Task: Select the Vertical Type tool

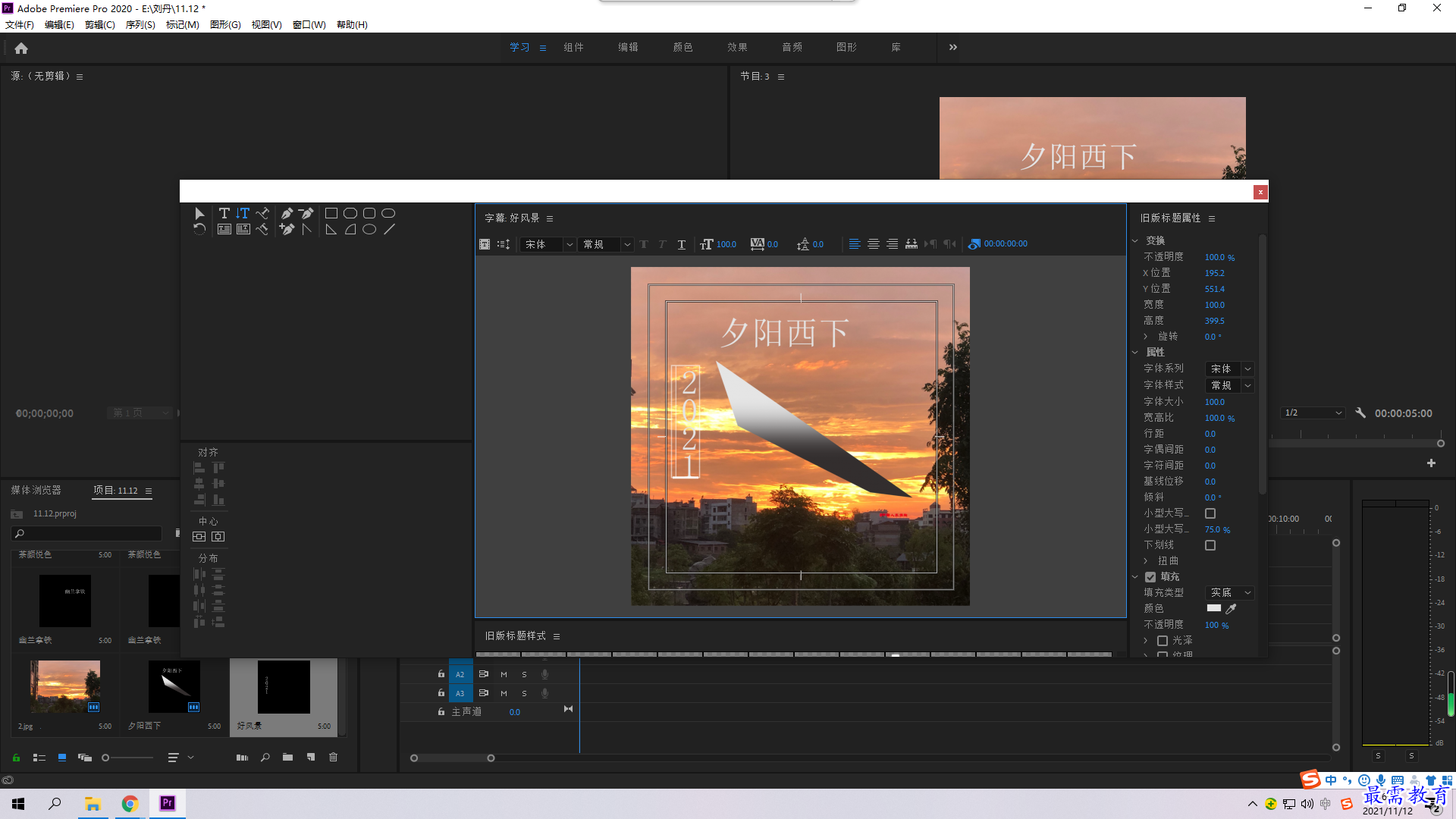Action: tap(243, 213)
